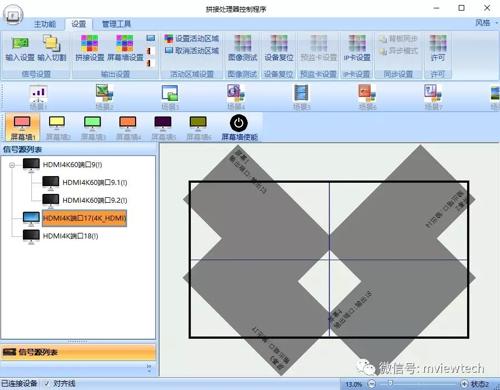The height and width of the screenshot is (390, 500).
Task: Select the 场景4 scene icon
Action: pos(236,97)
